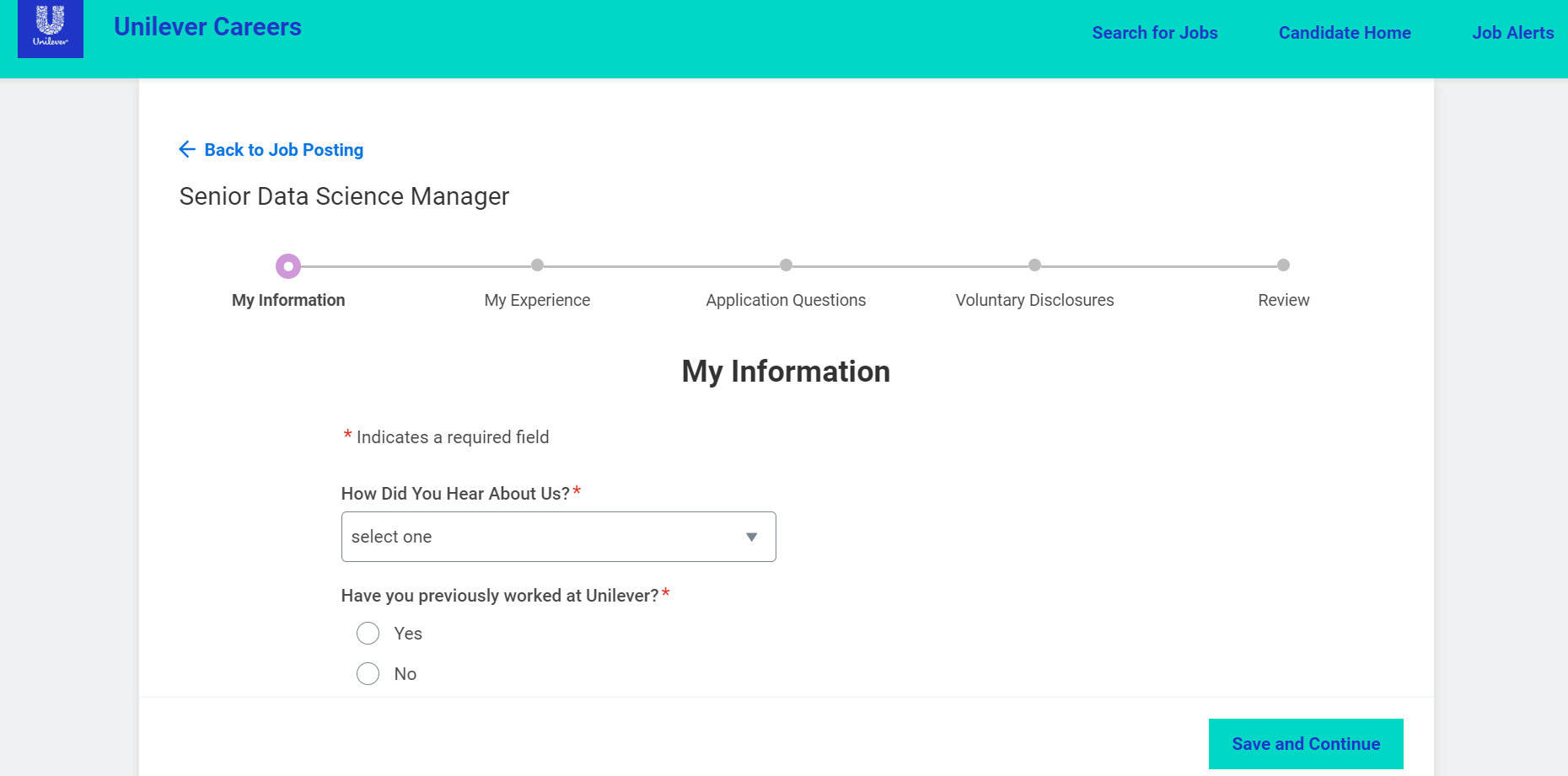Open the Unilever Careers home link
The height and width of the screenshot is (776, 1568).
207,27
